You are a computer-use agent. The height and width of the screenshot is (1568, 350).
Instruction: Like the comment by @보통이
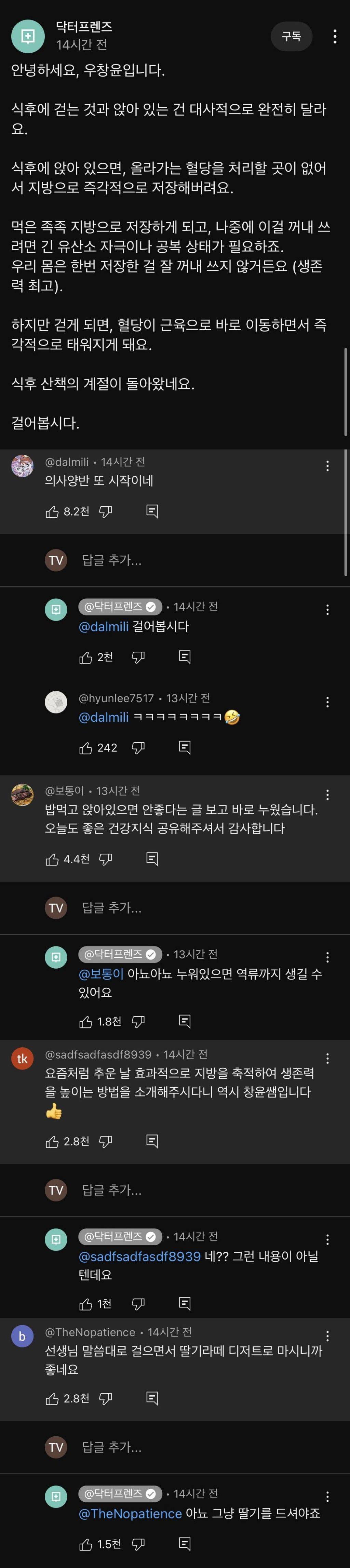[52, 860]
